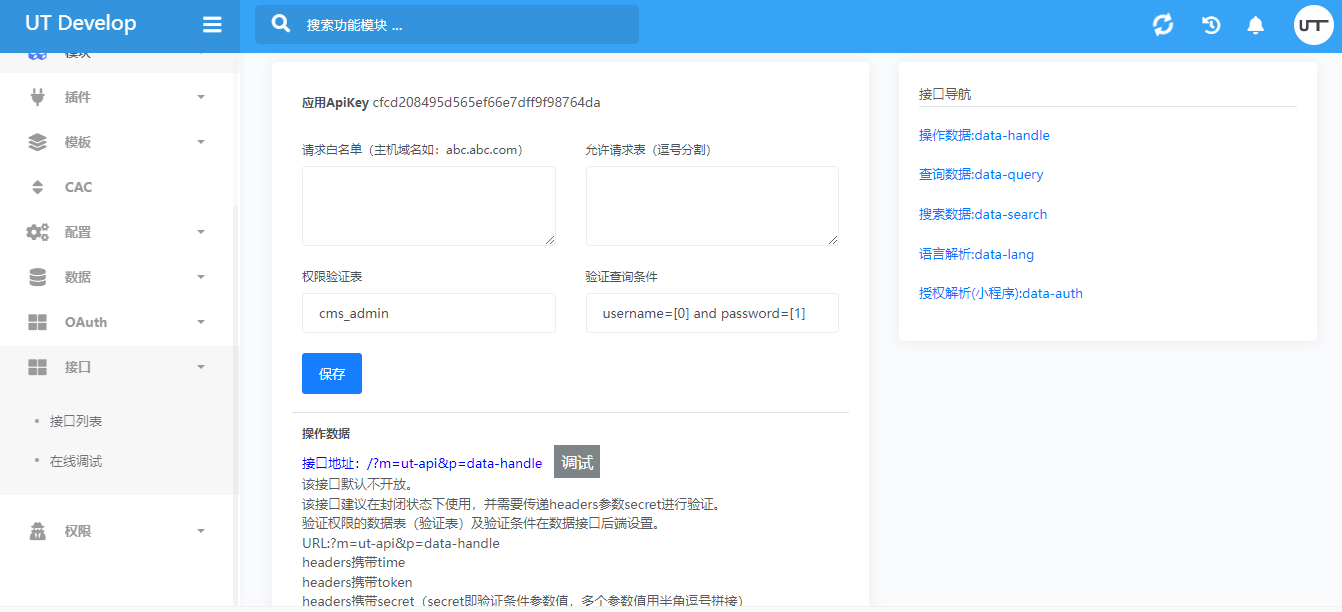The width and height of the screenshot is (1342, 612).
Task: Expand the OAuth menu dropdown arrow
Action: tap(201, 322)
